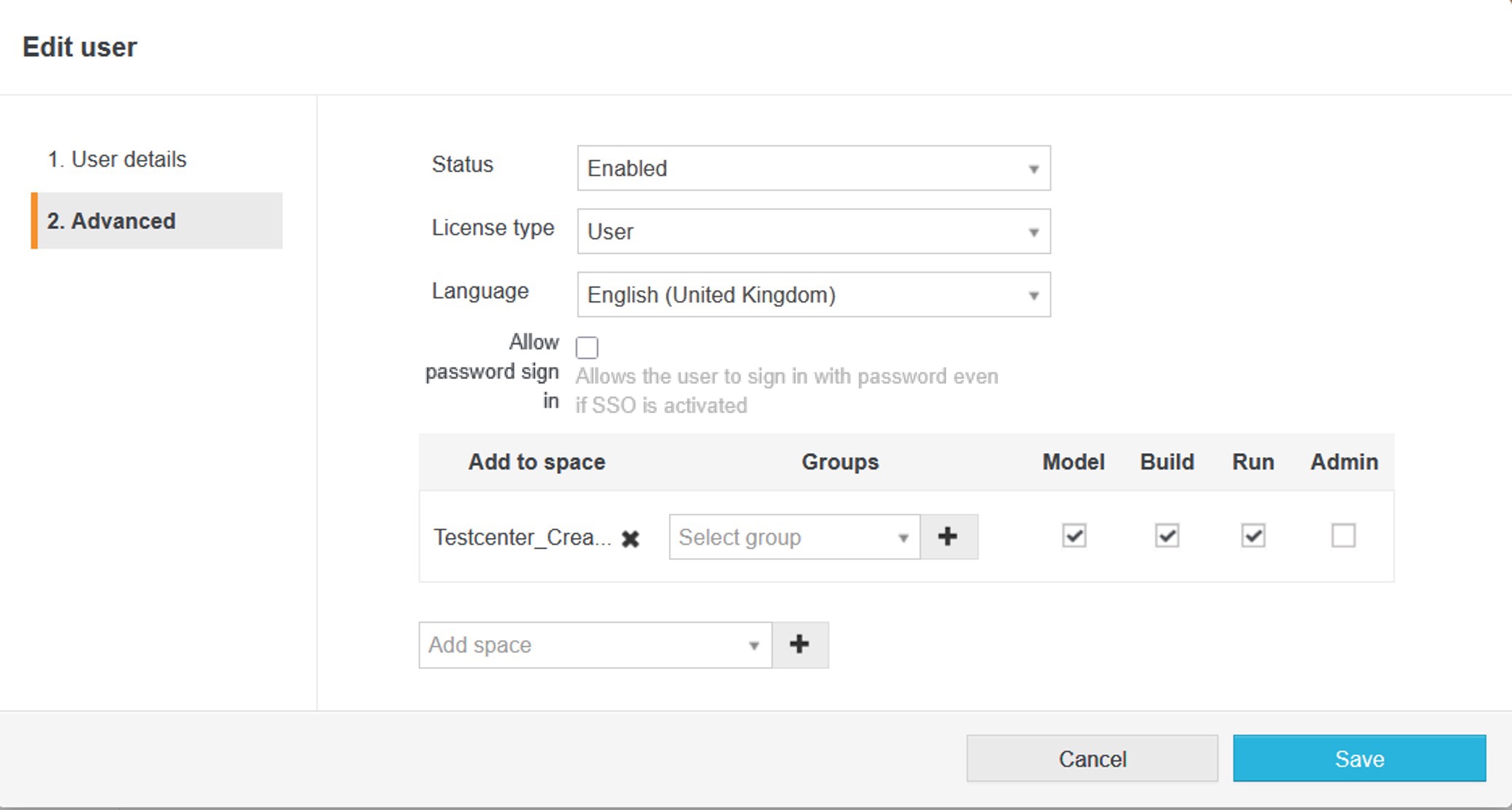Click the Testcenter_Crea... space name
Screen dimensions: 1512x810
click(x=521, y=537)
